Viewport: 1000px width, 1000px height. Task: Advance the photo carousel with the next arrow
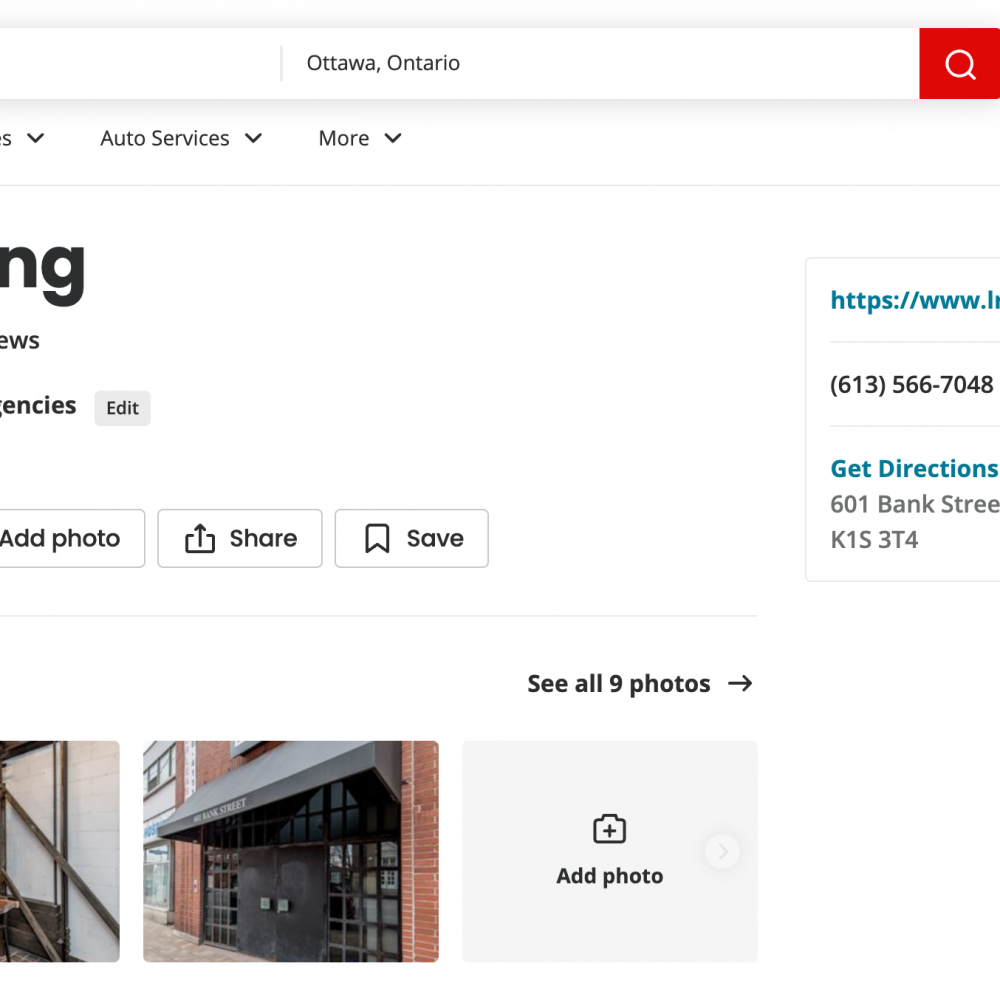721,852
